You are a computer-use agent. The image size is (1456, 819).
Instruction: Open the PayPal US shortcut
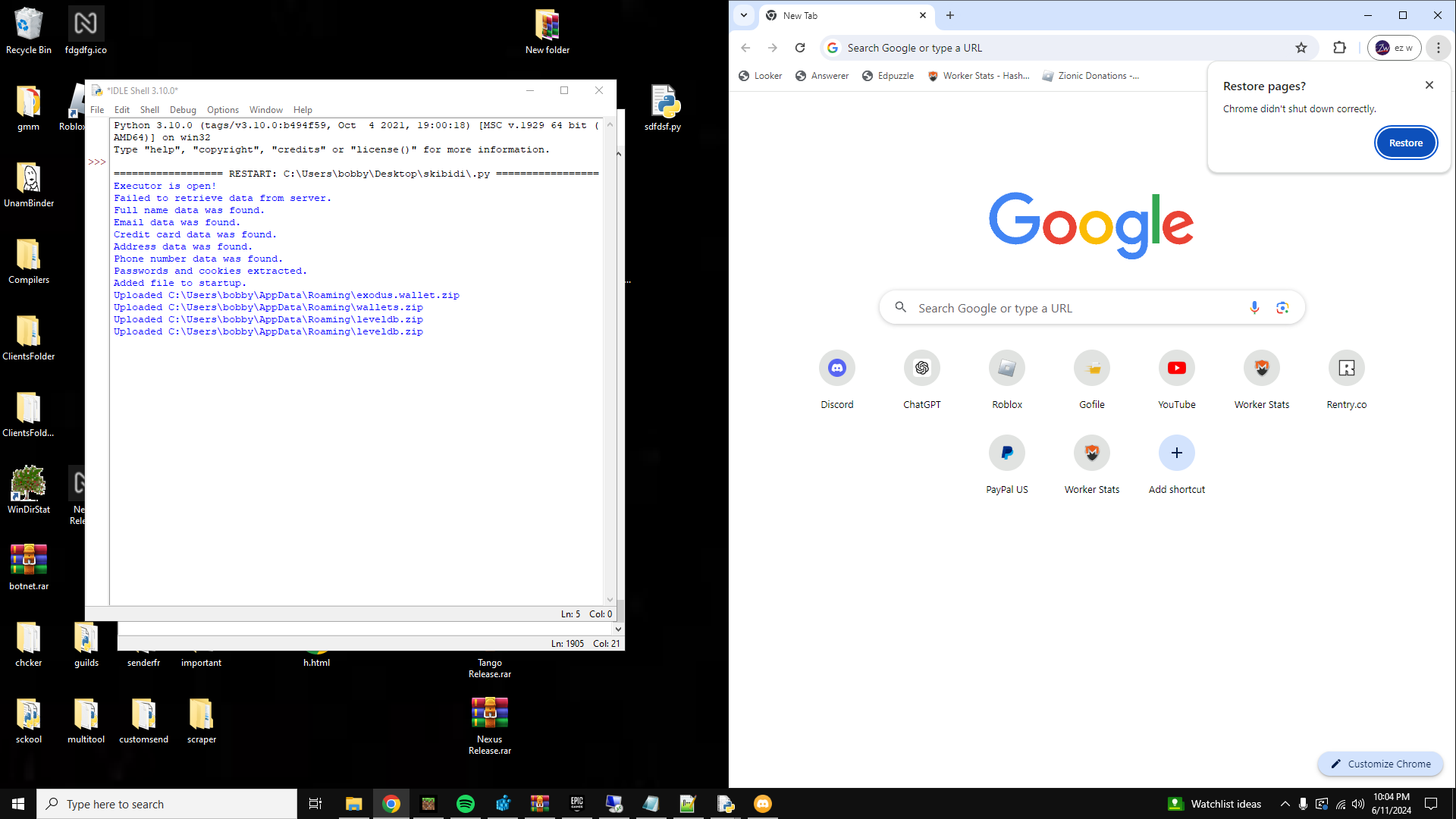[1006, 453]
